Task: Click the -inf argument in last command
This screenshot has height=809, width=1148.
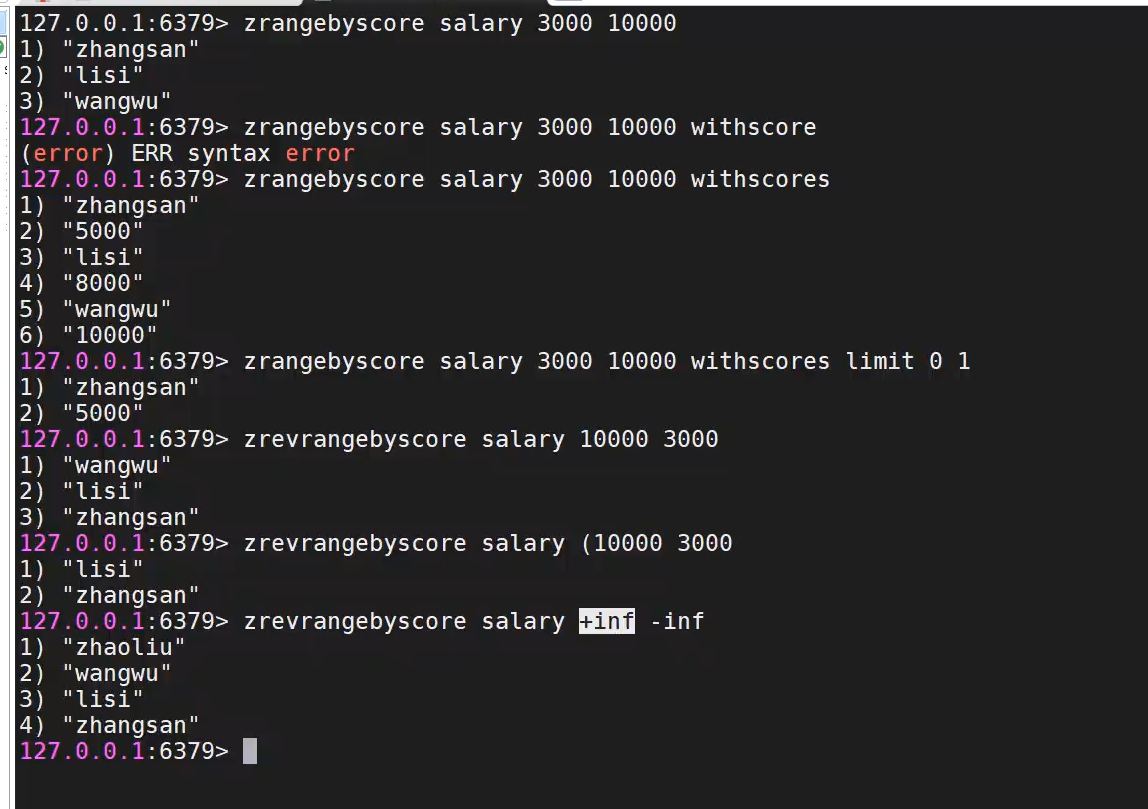Action: [x=677, y=621]
